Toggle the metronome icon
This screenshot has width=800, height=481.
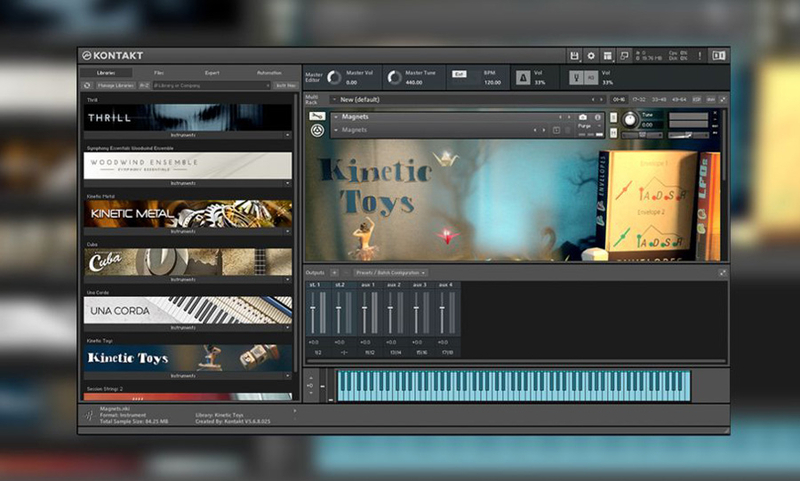(522, 78)
